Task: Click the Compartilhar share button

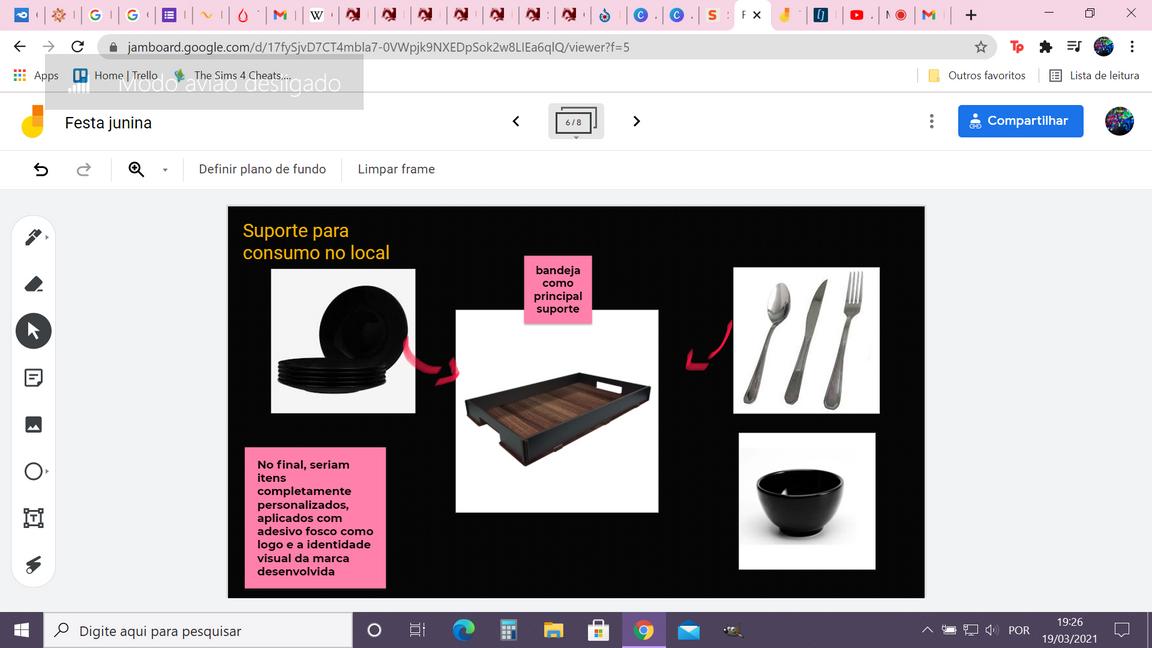Action: pos(1020,120)
